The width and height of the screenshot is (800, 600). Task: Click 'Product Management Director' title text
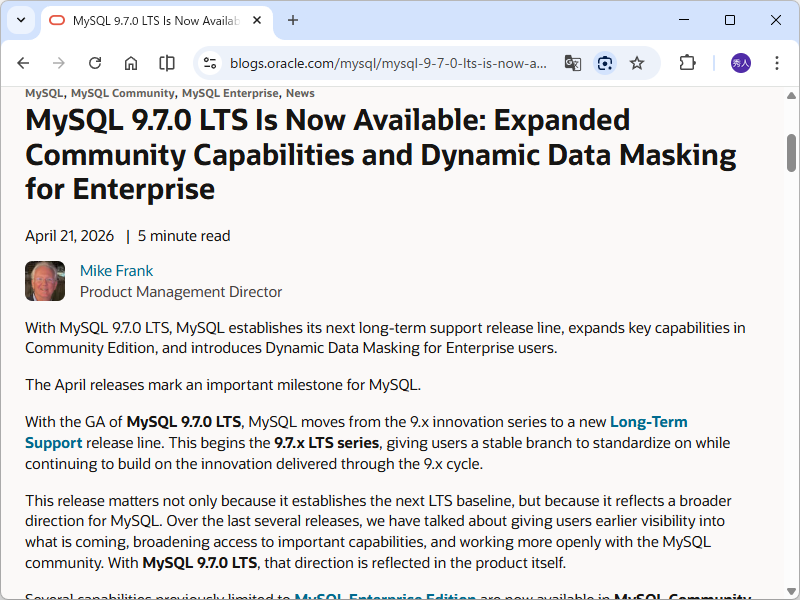pyautogui.click(x=181, y=292)
